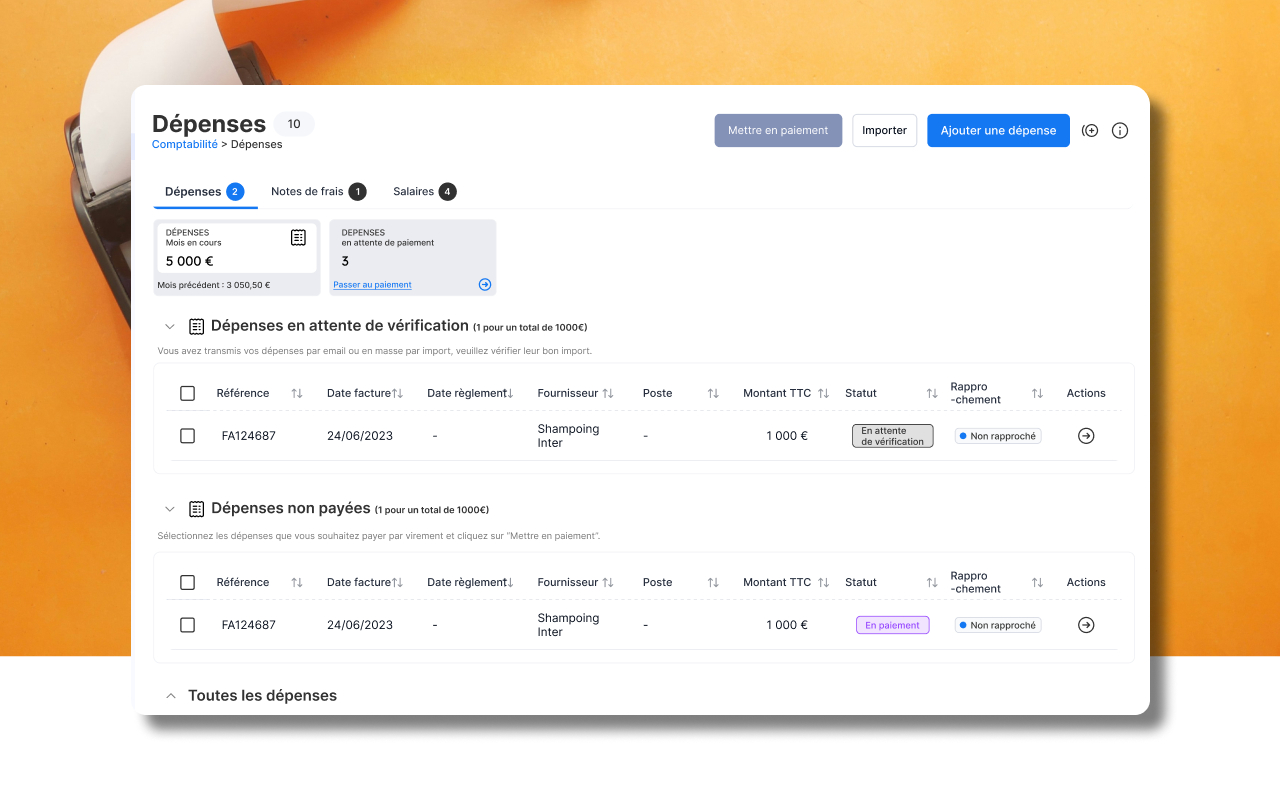Image resolution: width=1280 pixels, height=800 pixels.
Task: Switch to the Salaires tab
Action: pos(424,191)
